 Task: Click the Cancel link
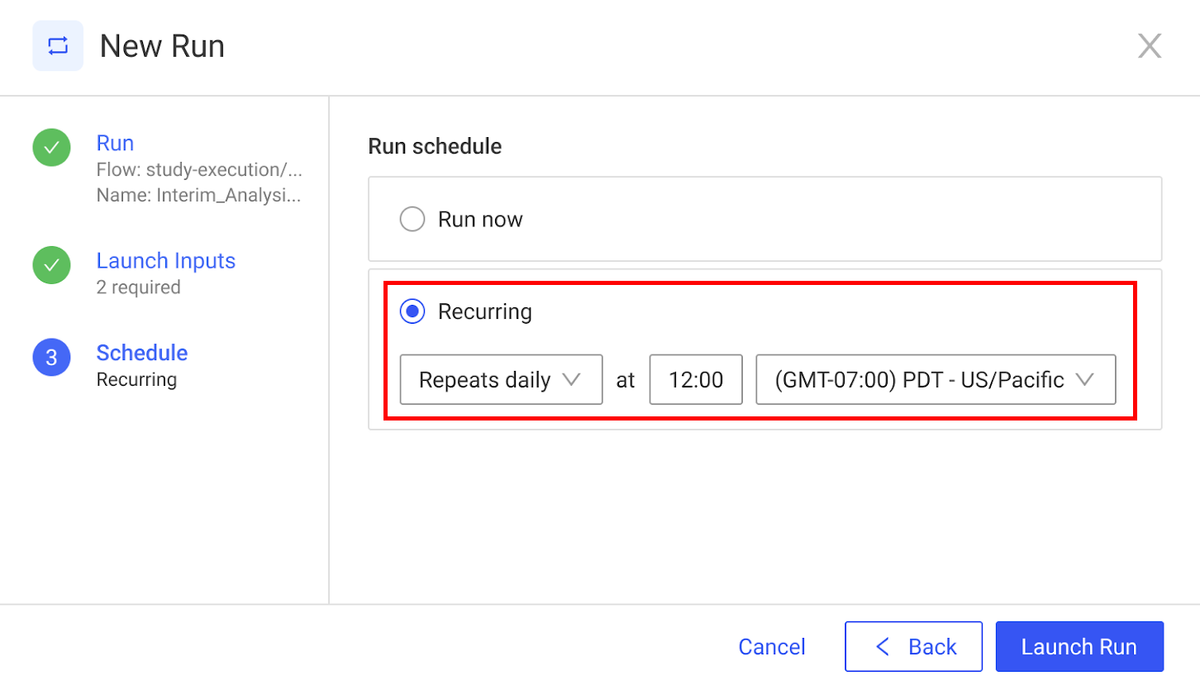click(772, 647)
